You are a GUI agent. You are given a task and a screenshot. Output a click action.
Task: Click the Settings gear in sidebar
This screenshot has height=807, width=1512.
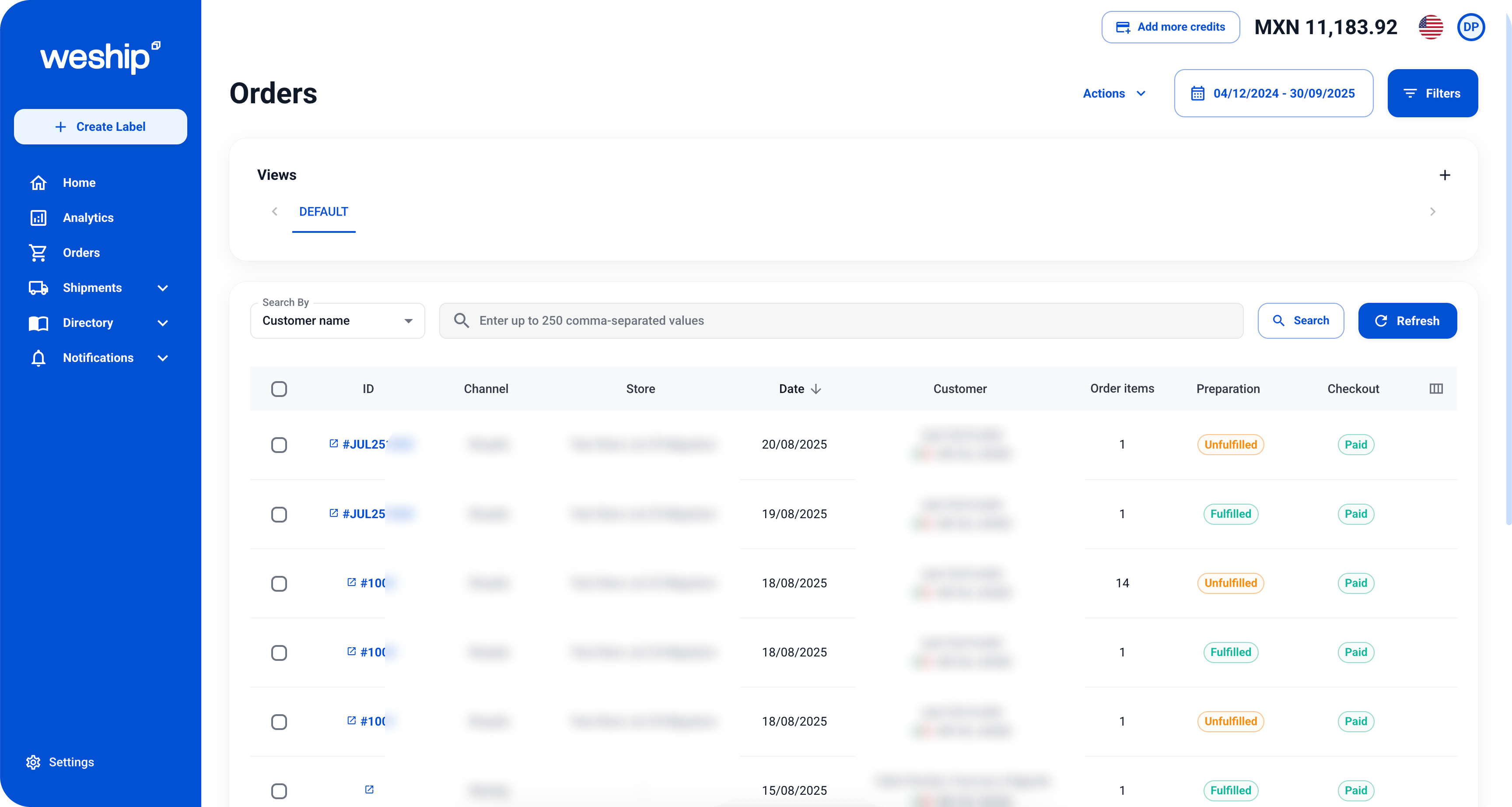[33, 762]
